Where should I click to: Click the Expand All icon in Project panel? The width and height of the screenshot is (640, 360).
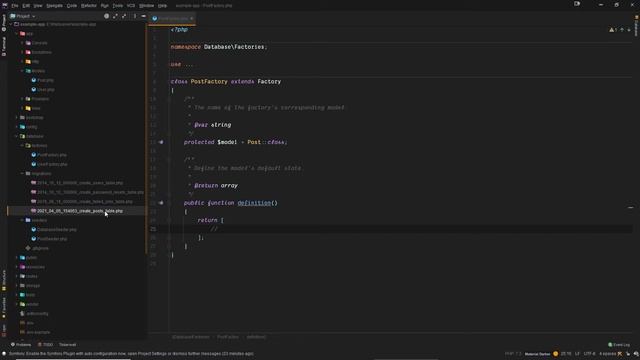(x=115, y=16)
